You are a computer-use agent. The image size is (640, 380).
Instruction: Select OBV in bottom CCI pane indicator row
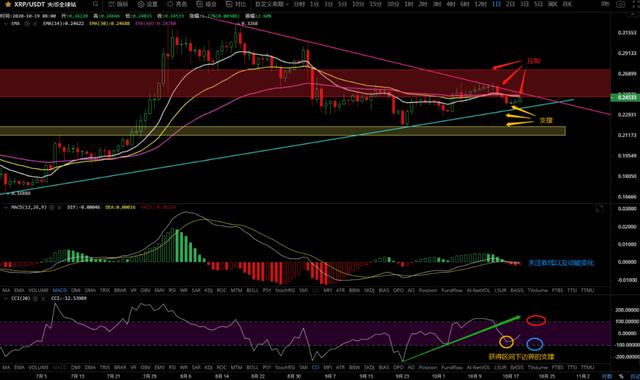145,367
